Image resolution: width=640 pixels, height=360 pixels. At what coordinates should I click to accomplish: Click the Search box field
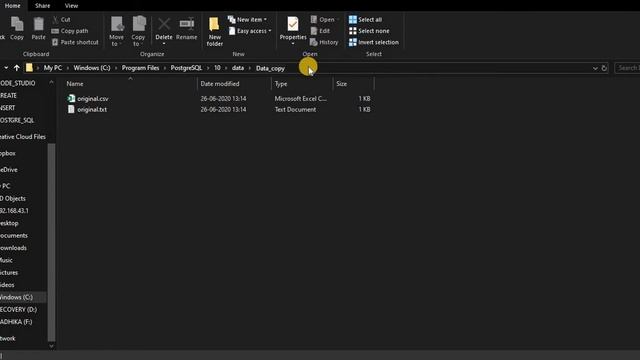point(627,68)
